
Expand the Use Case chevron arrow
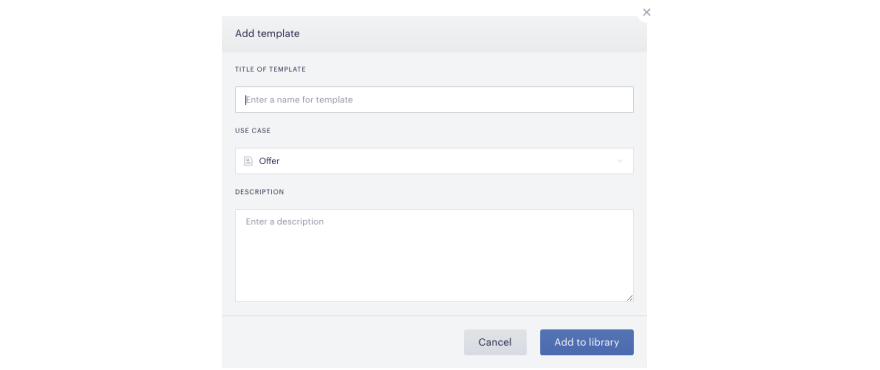(x=620, y=161)
